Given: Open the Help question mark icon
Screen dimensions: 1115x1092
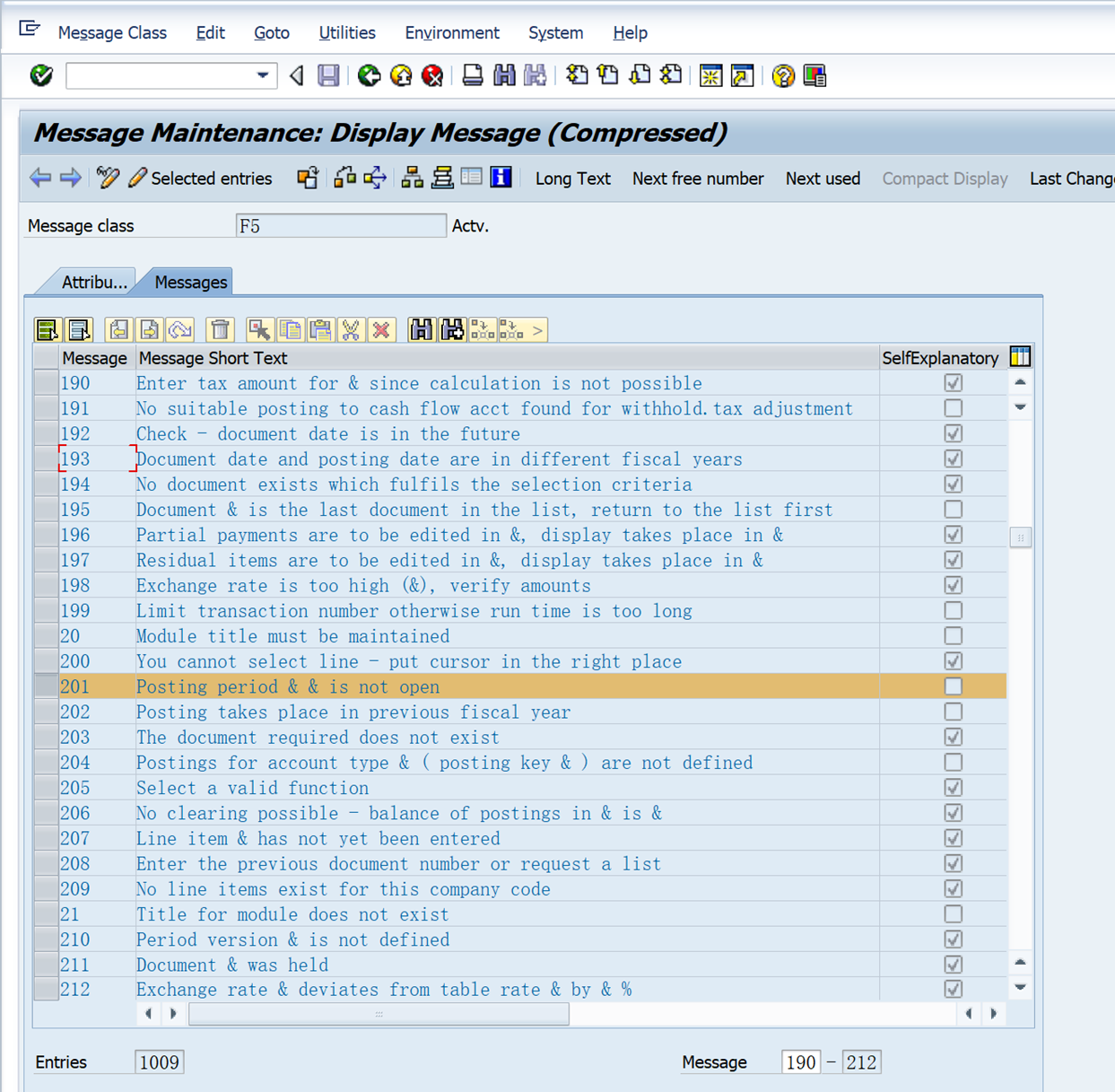Looking at the screenshot, I should tap(783, 75).
